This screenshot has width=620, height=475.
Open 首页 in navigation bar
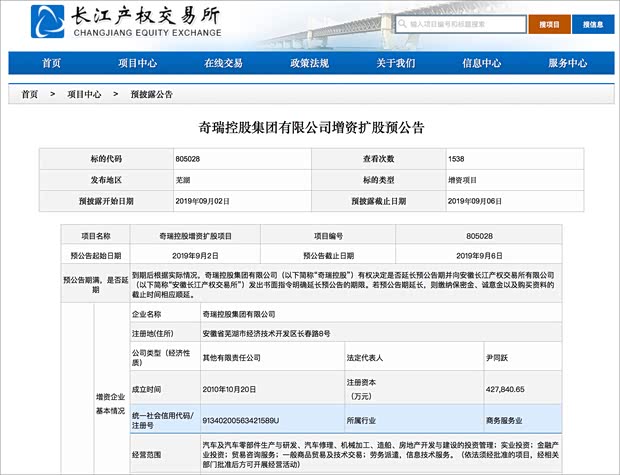pos(52,63)
